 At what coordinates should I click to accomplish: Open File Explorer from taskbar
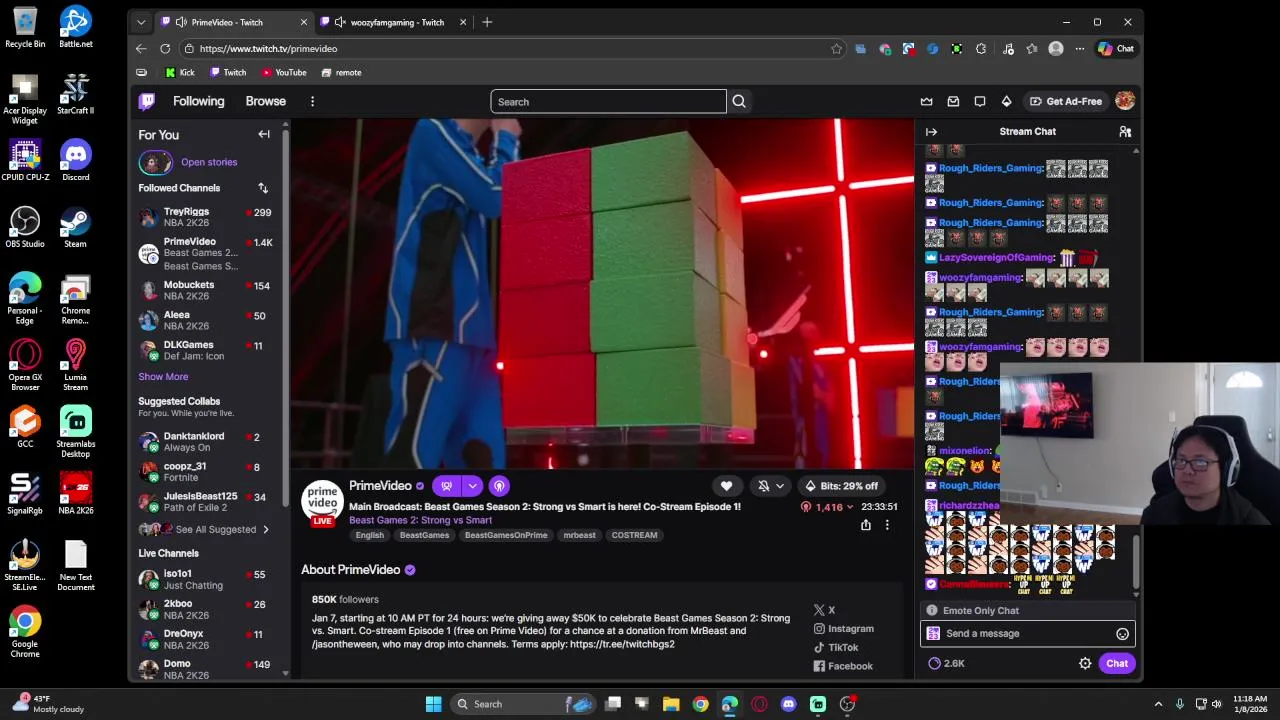pyautogui.click(x=671, y=704)
